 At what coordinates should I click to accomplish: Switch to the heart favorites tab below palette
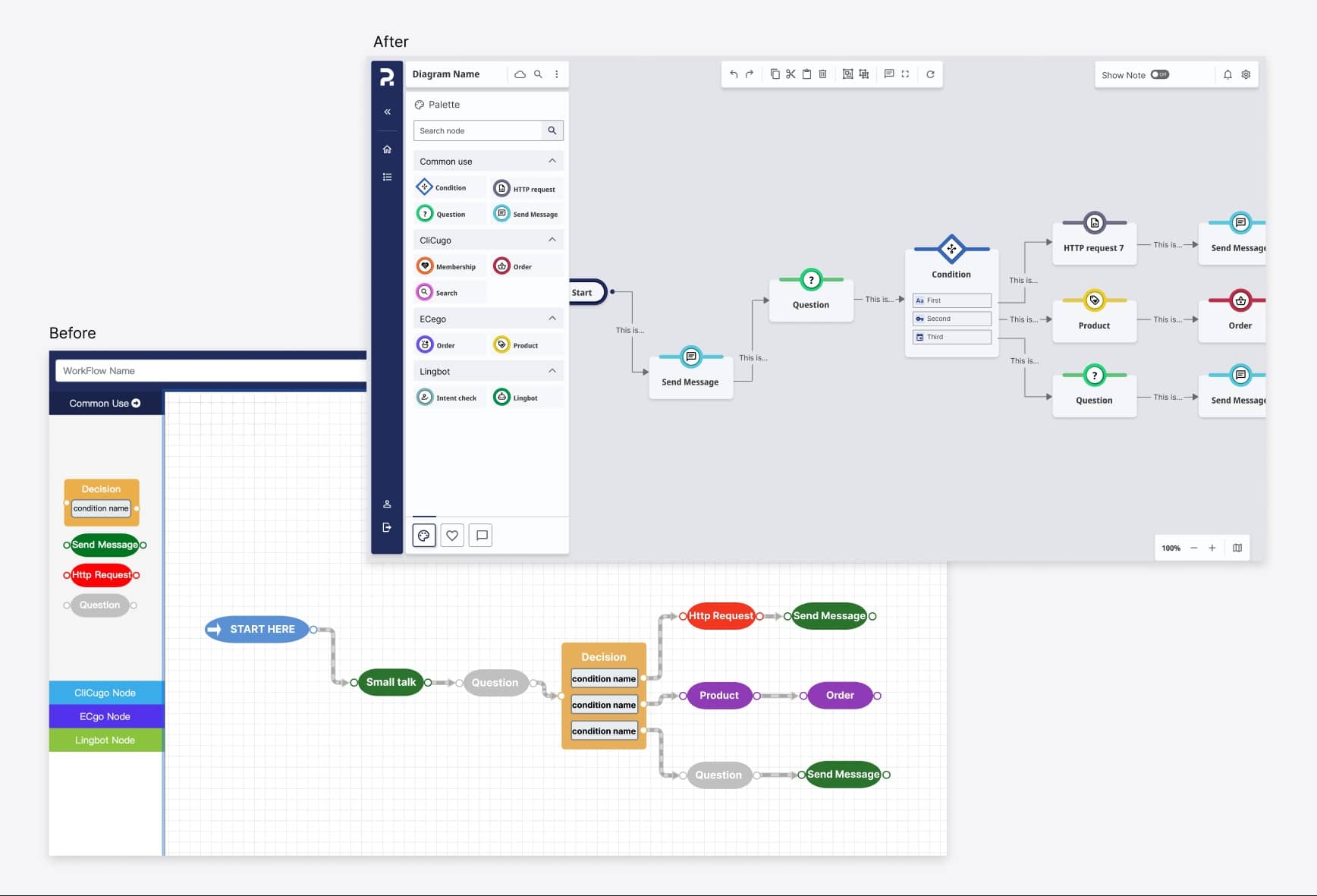point(452,535)
